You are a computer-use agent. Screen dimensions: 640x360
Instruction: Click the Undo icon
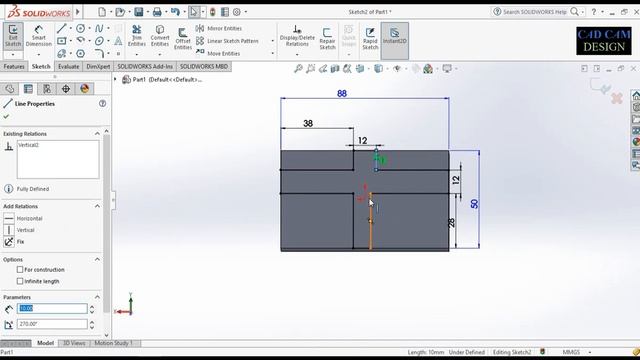(x=175, y=12)
